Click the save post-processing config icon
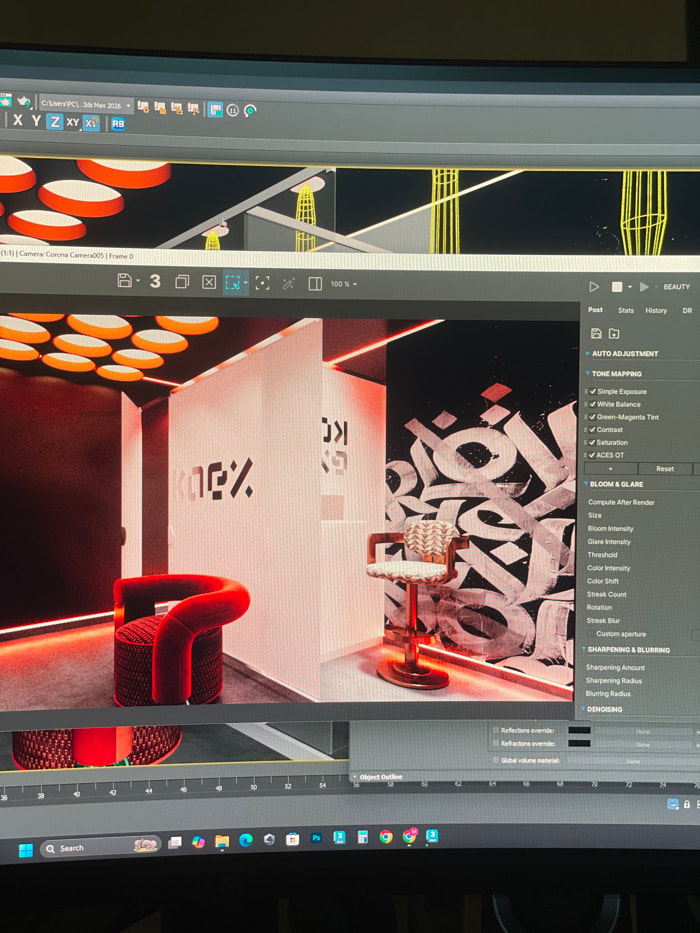 pos(596,333)
